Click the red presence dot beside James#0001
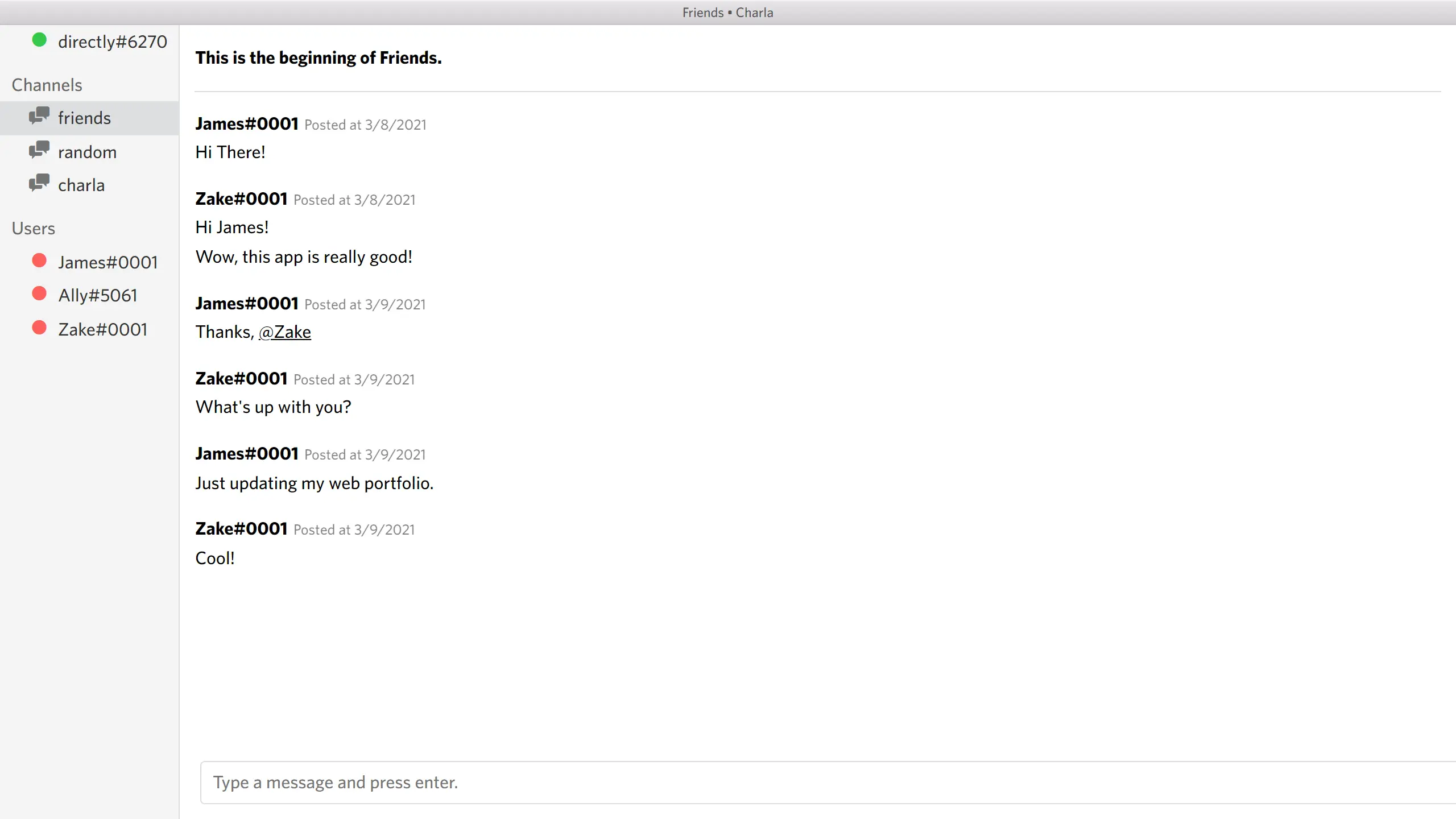Viewport: 1456px width, 819px height. 39,260
